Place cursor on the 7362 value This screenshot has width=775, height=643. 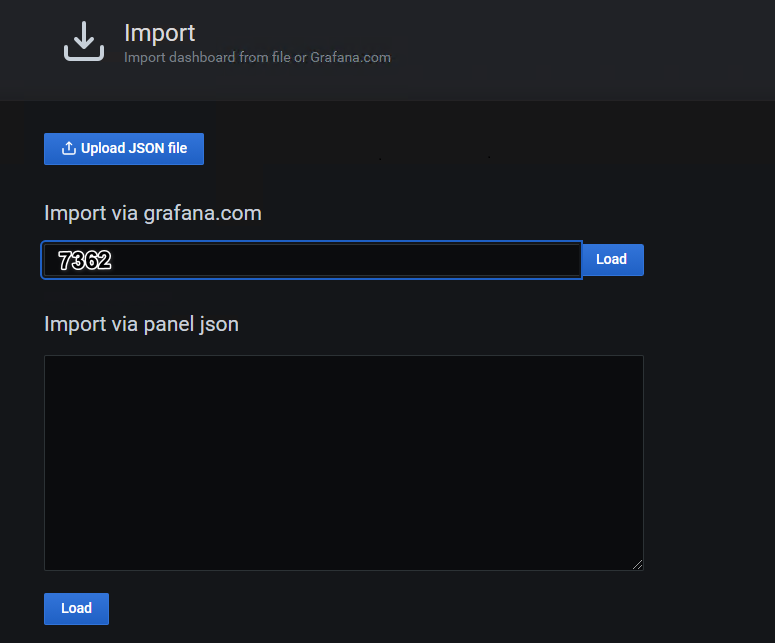pyautogui.click(x=84, y=261)
